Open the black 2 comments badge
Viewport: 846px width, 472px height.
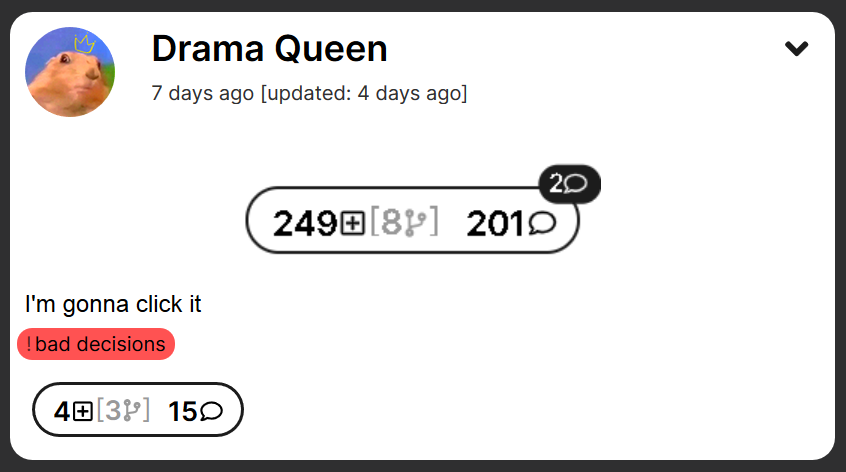point(569,184)
